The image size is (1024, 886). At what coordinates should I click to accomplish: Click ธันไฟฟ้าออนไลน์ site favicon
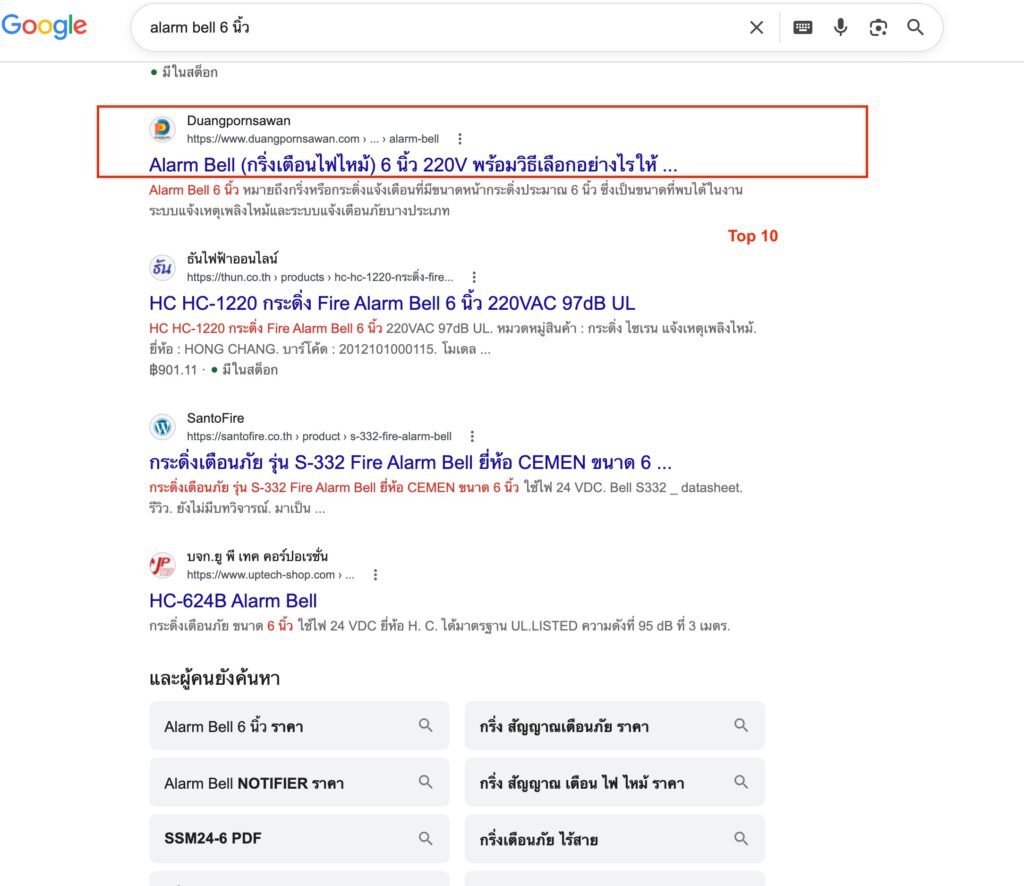point(162,268)
